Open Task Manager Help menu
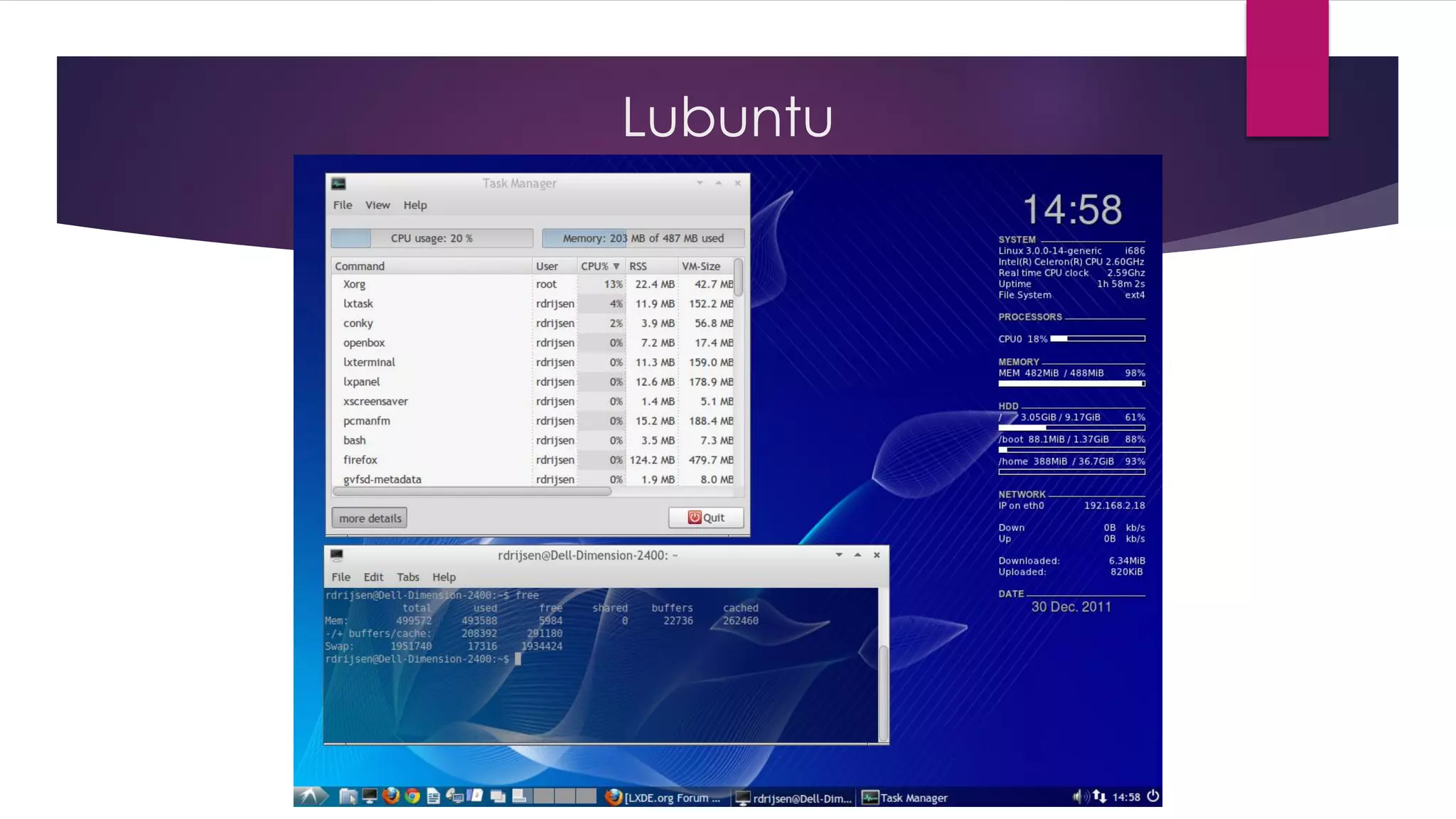Screen dimensions: 1456x819 (415, 205)
